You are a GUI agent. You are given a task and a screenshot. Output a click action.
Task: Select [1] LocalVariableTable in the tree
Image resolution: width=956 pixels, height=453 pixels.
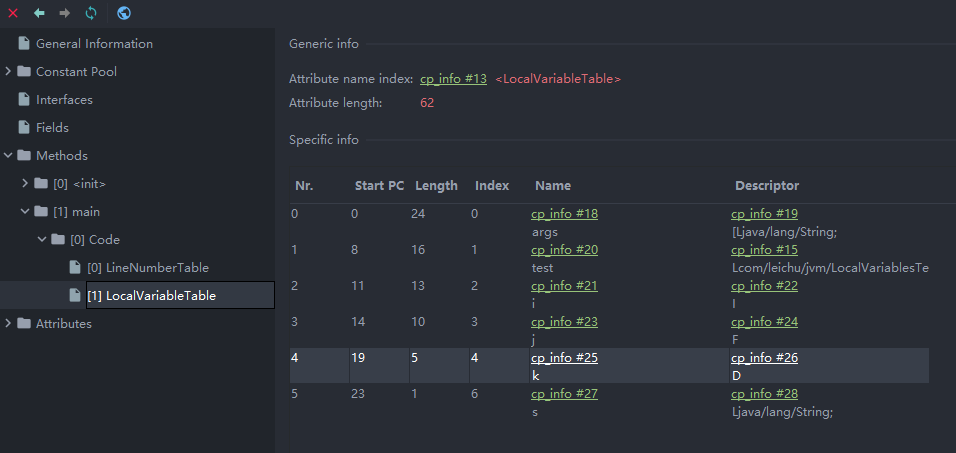[151, 296]
